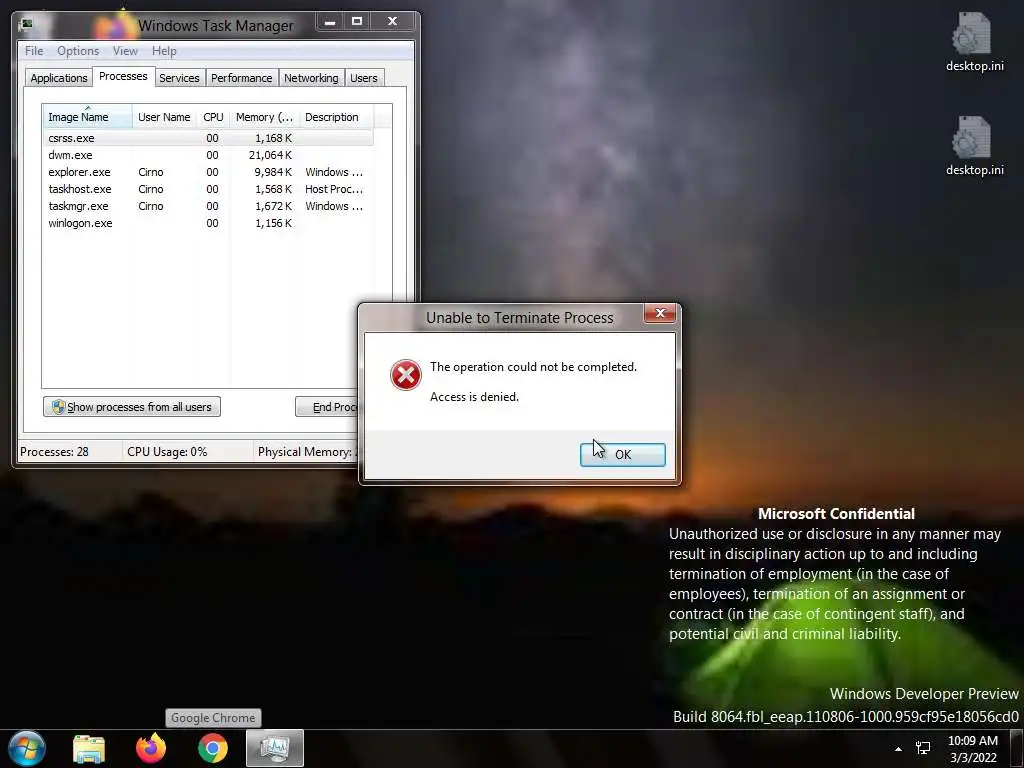Click 9,984 K memory value
Image resolution: width=1024 pixels, height=768 pixels.
272,172
